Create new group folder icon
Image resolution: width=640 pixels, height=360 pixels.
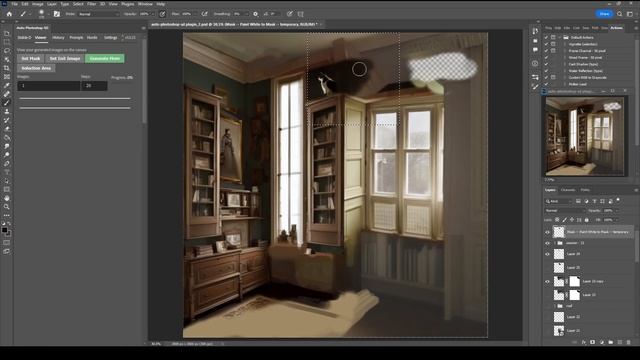coord(611,342)
